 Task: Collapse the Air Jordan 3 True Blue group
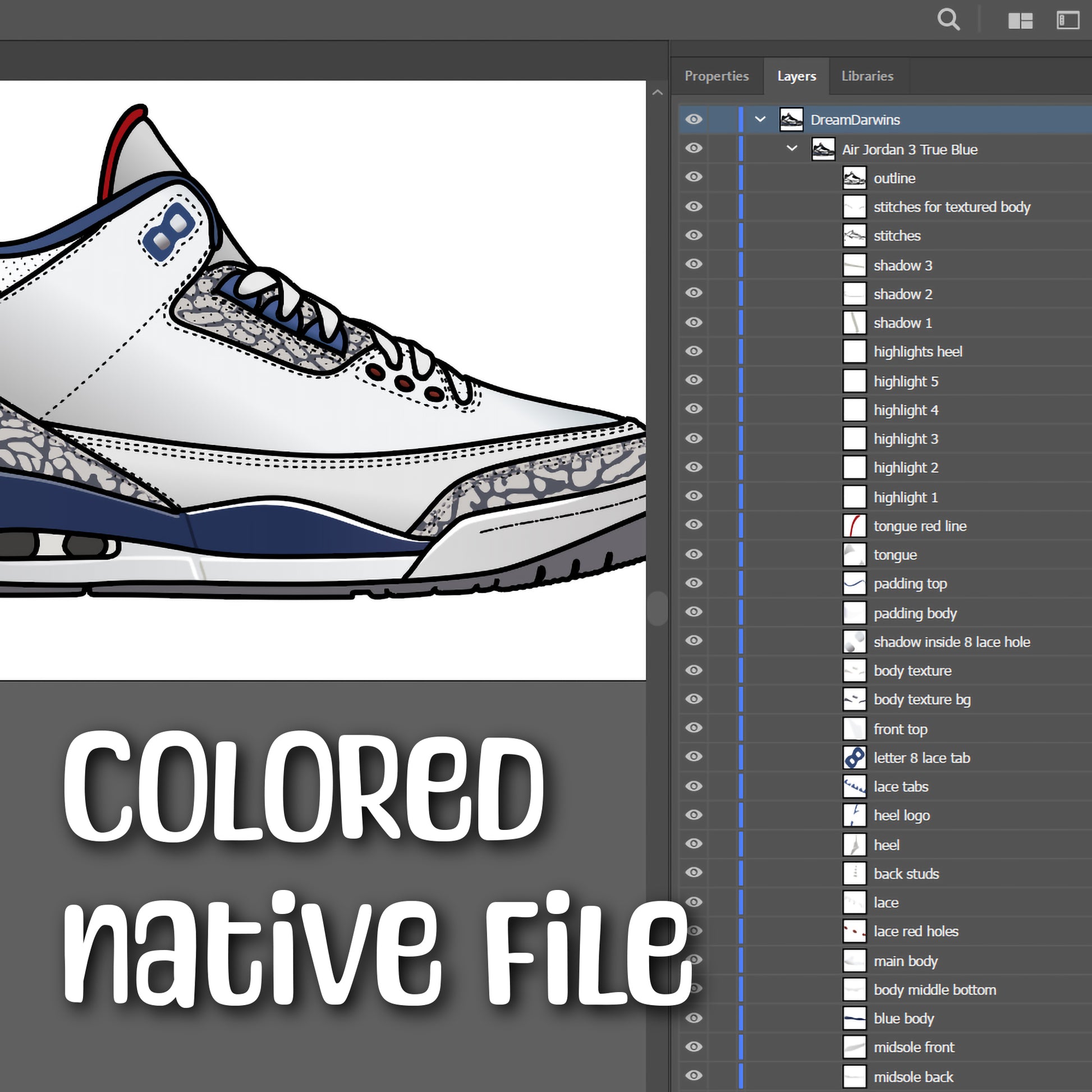point(791,149)
